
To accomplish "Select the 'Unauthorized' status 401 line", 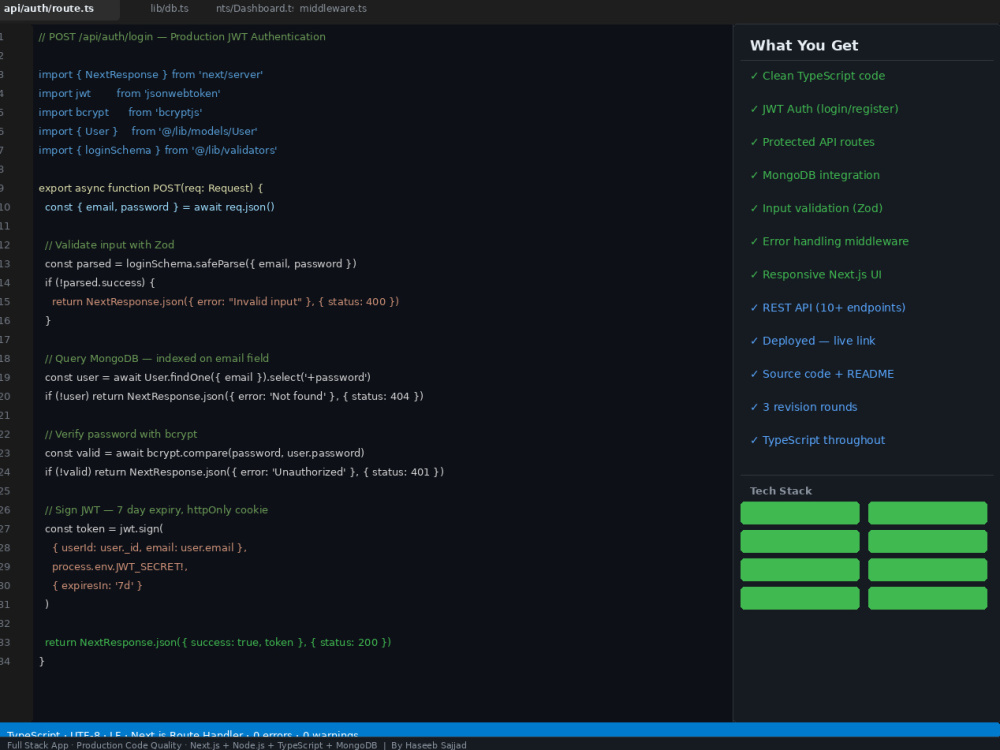I will (244, 473).
